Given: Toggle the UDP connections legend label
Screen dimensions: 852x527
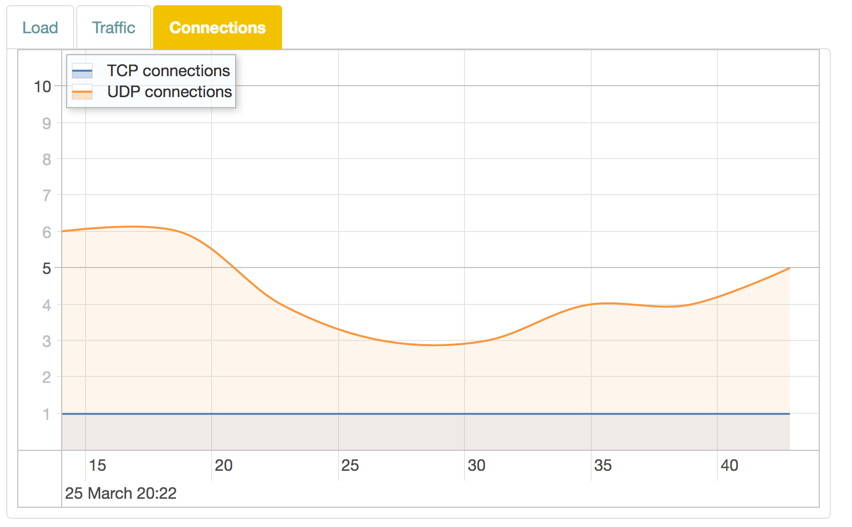Looking at the screenshot, I should [169, 92].
